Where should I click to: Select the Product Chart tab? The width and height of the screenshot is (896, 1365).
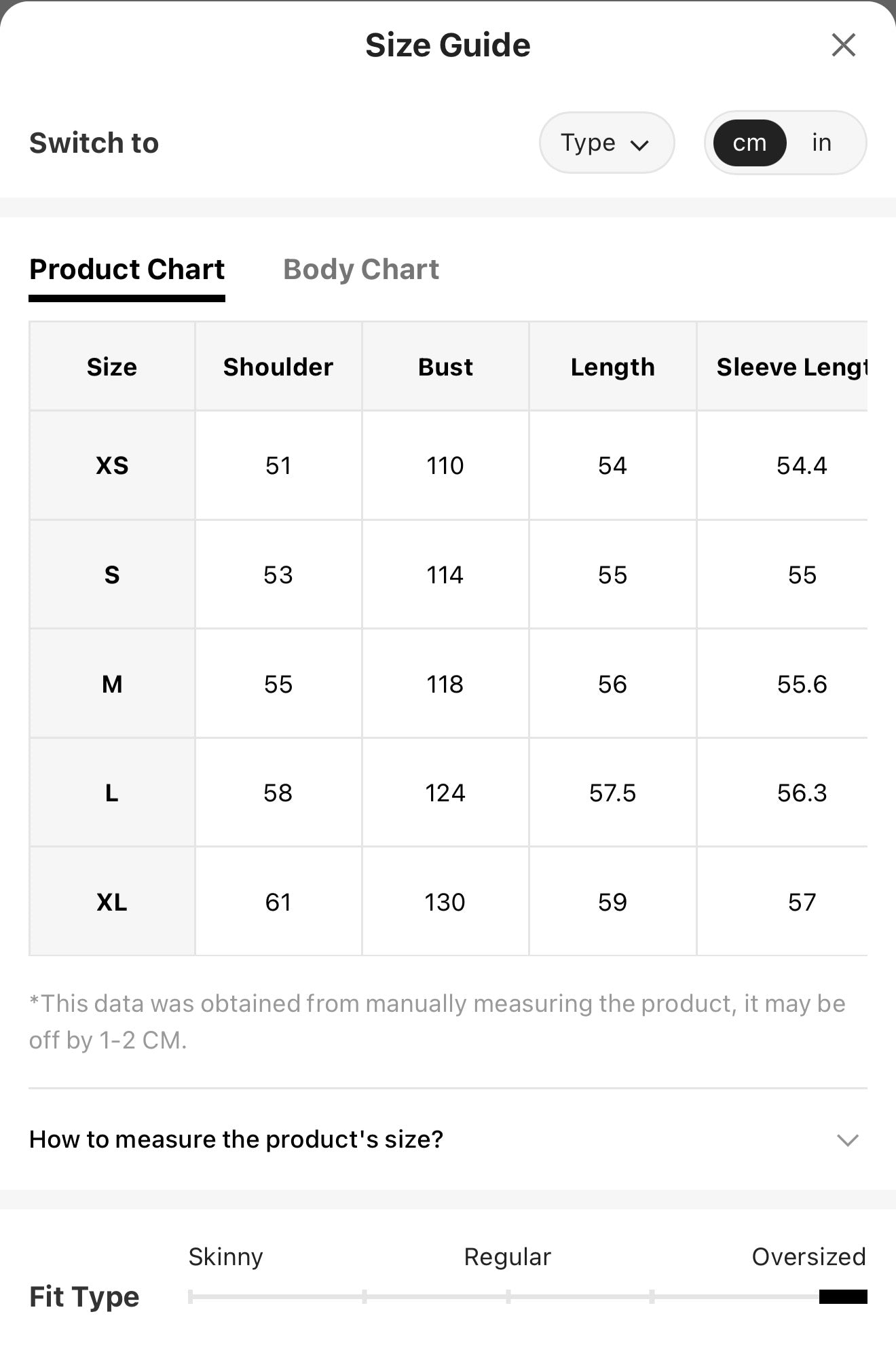click(127, 270)
